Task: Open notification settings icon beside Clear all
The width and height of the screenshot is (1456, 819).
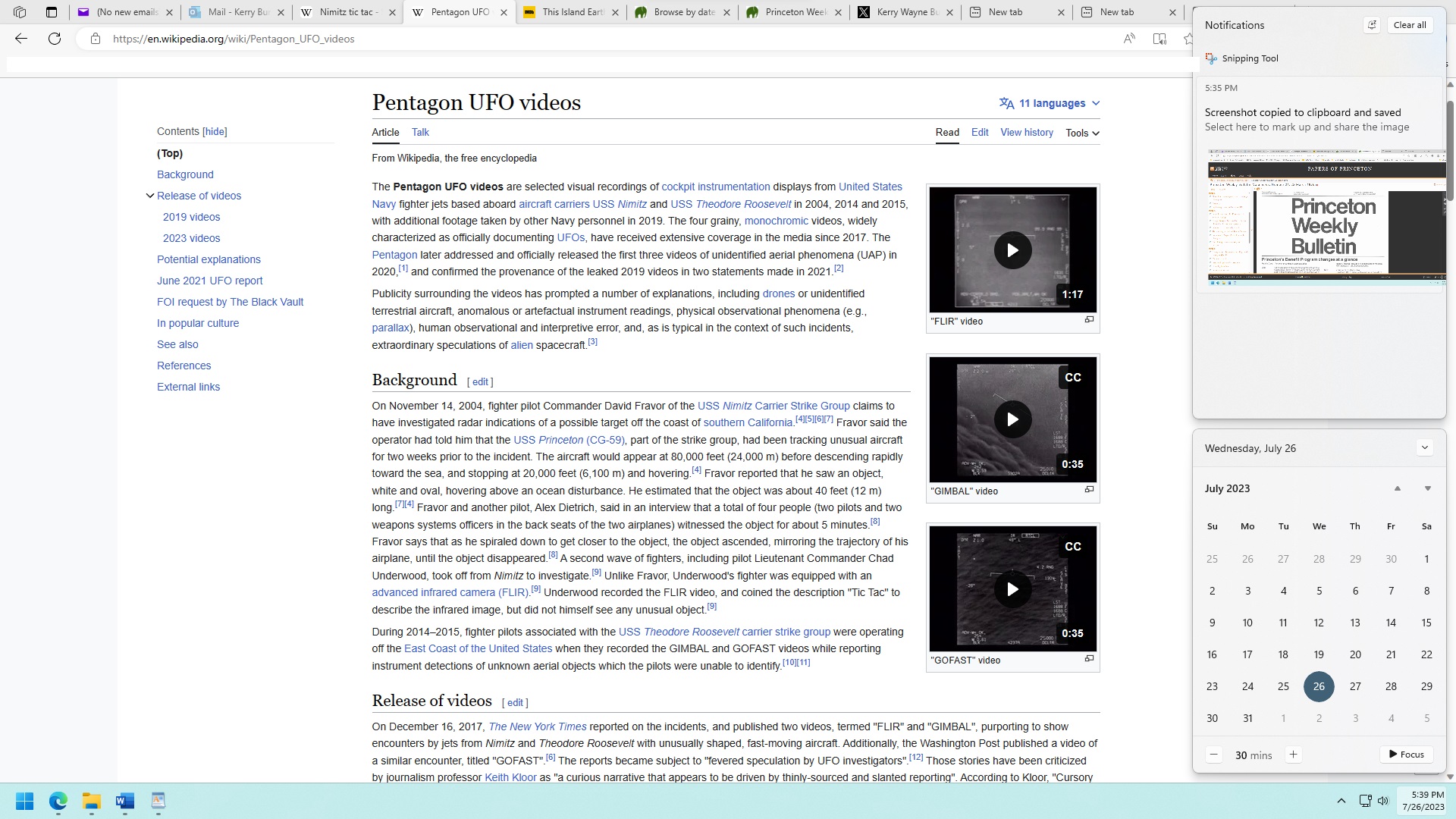Action: tap(1371, 25)
